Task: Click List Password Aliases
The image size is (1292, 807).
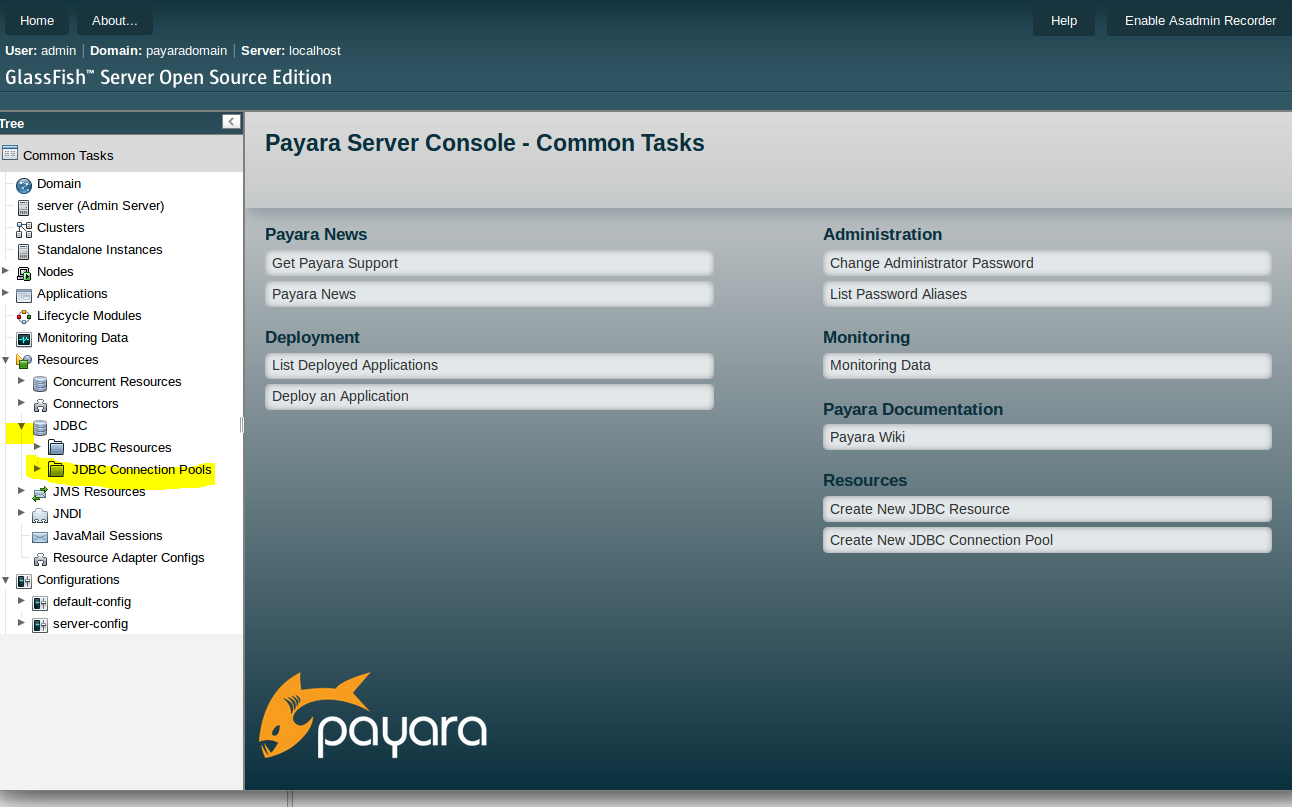Action: click(x=1047, y=294)
